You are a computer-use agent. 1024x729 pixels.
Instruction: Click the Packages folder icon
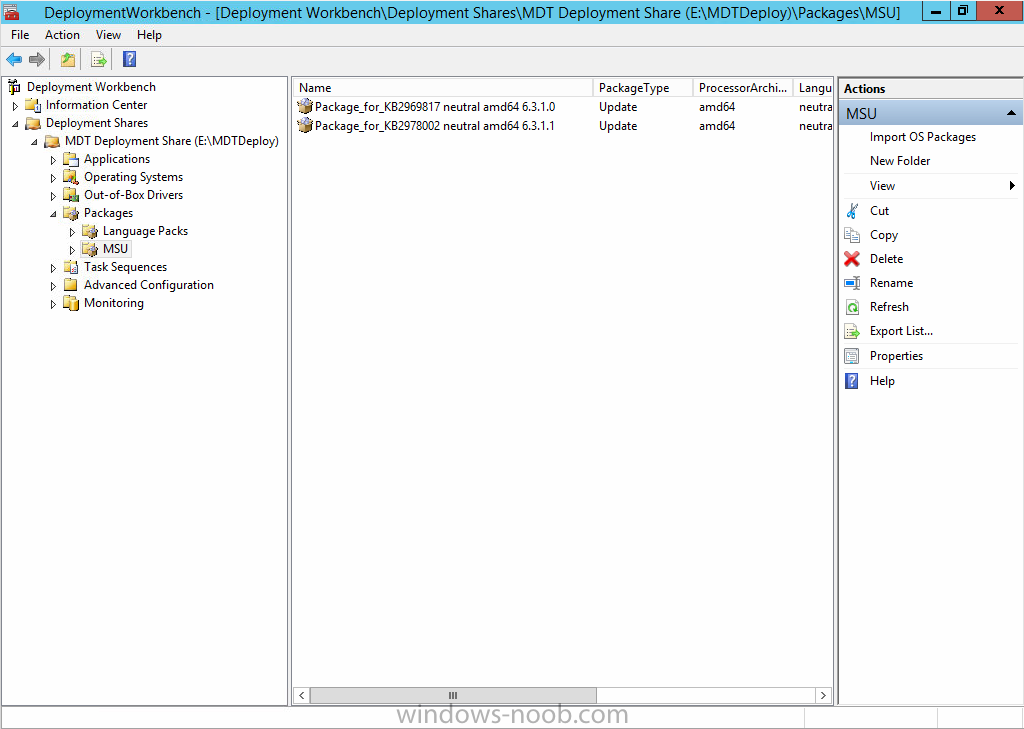[71, 213]
